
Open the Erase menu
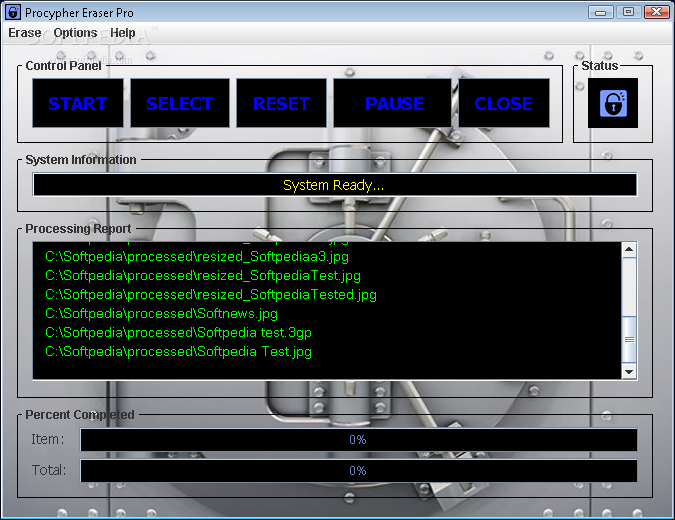click(x=25, y=33)
